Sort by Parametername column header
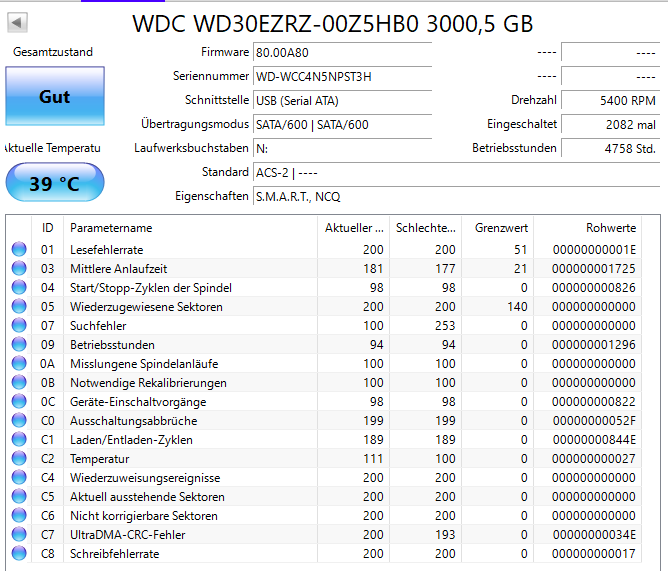 click(x=190, y=228)
